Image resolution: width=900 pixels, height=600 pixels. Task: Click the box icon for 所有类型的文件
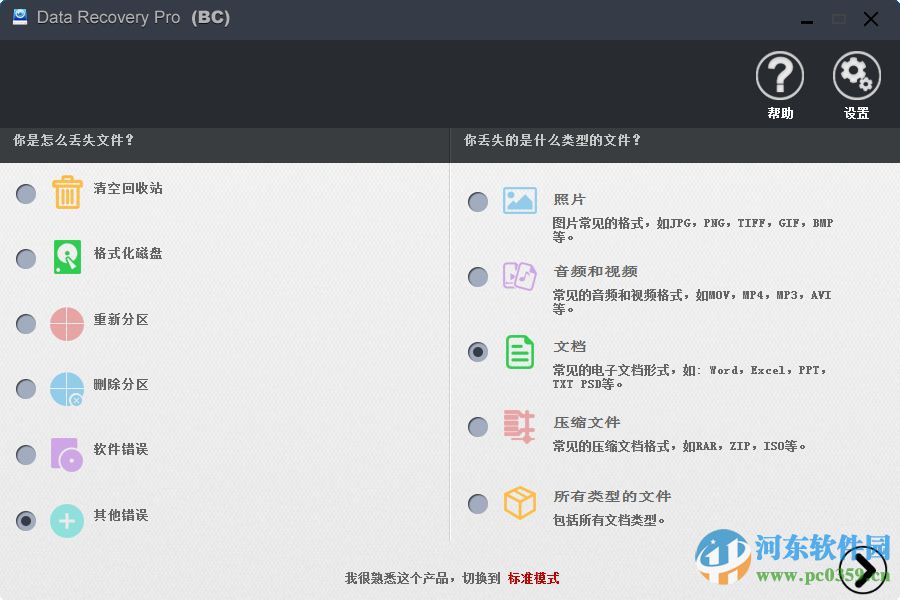coord(519,503)
